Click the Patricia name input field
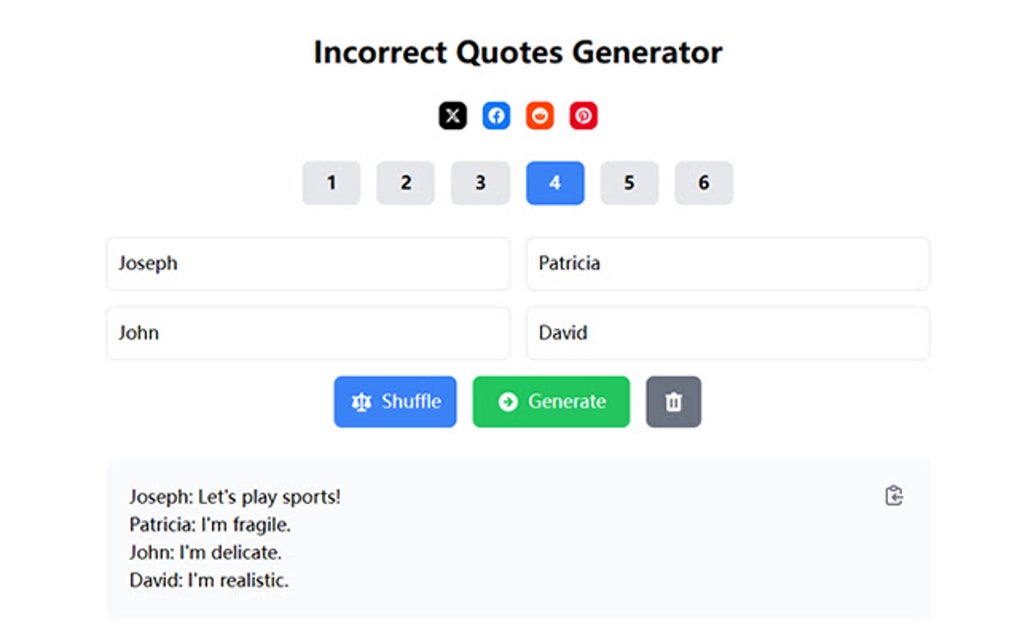The height and width of the screenshot is (638, 1020). click(x=727, y=263)
